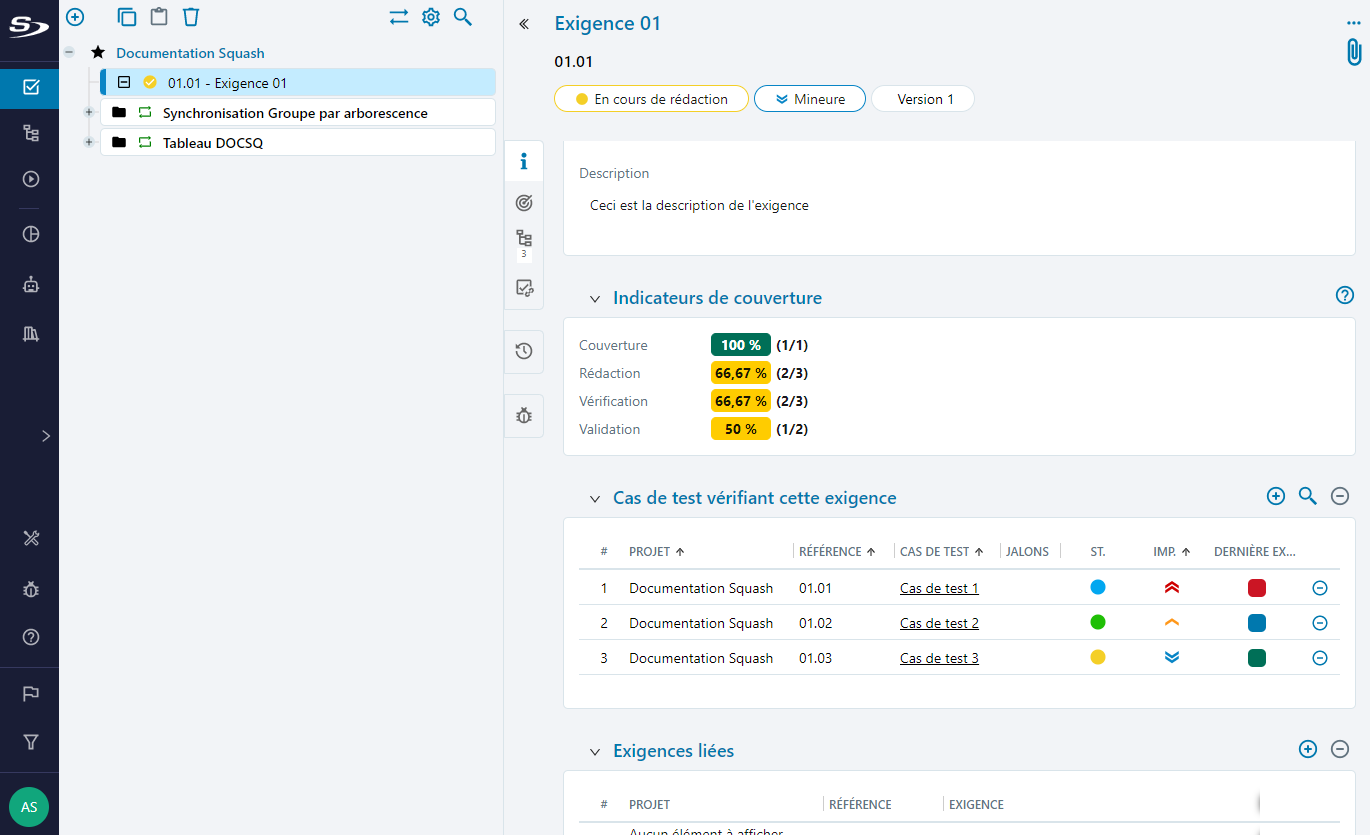This screenshot has height=835, width=1370.
Task: Open attachments via the paperclip icon
Action: click(x=1353, y=53)
